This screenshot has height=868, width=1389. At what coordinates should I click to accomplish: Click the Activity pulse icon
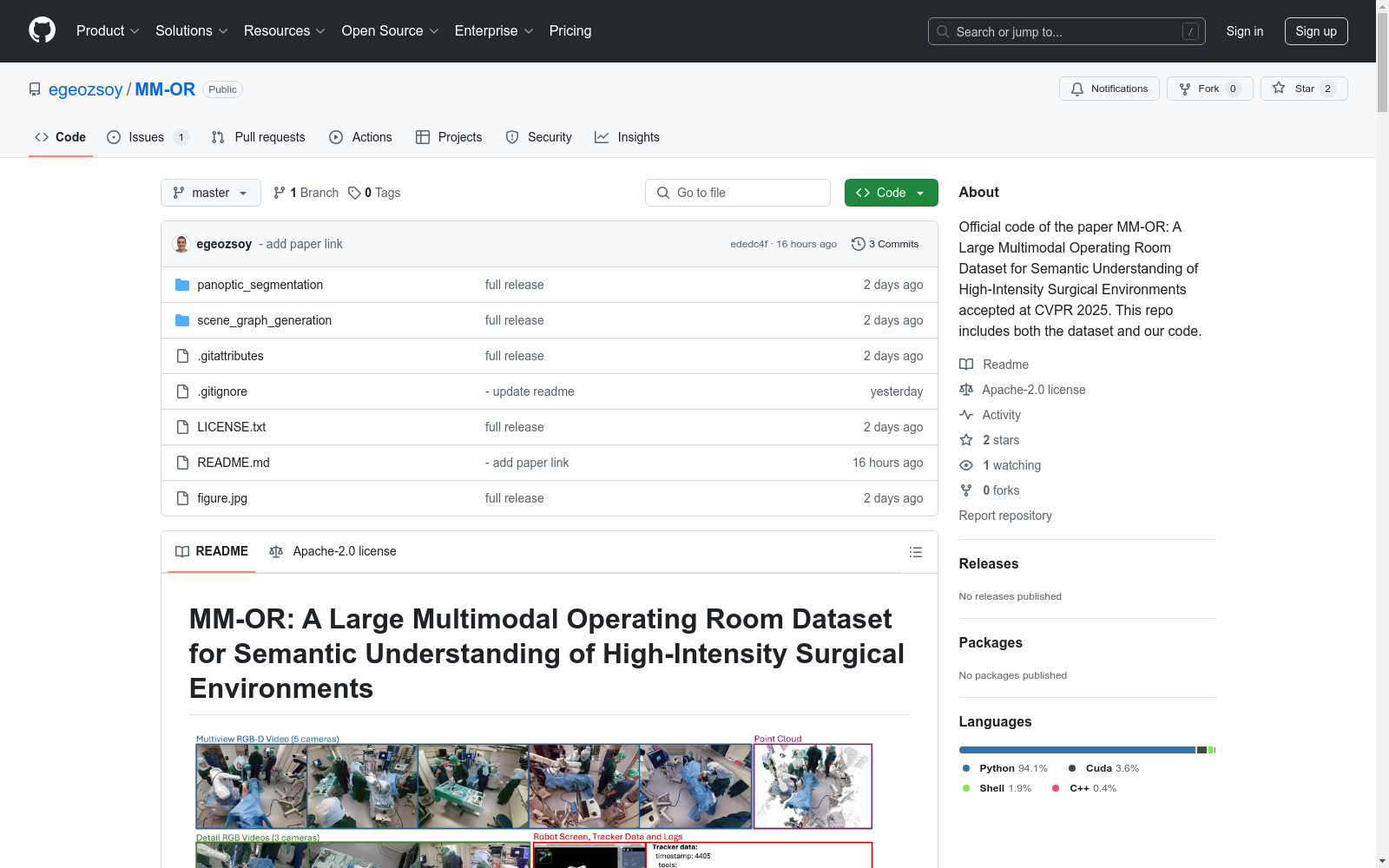click(x=966, y=415)
